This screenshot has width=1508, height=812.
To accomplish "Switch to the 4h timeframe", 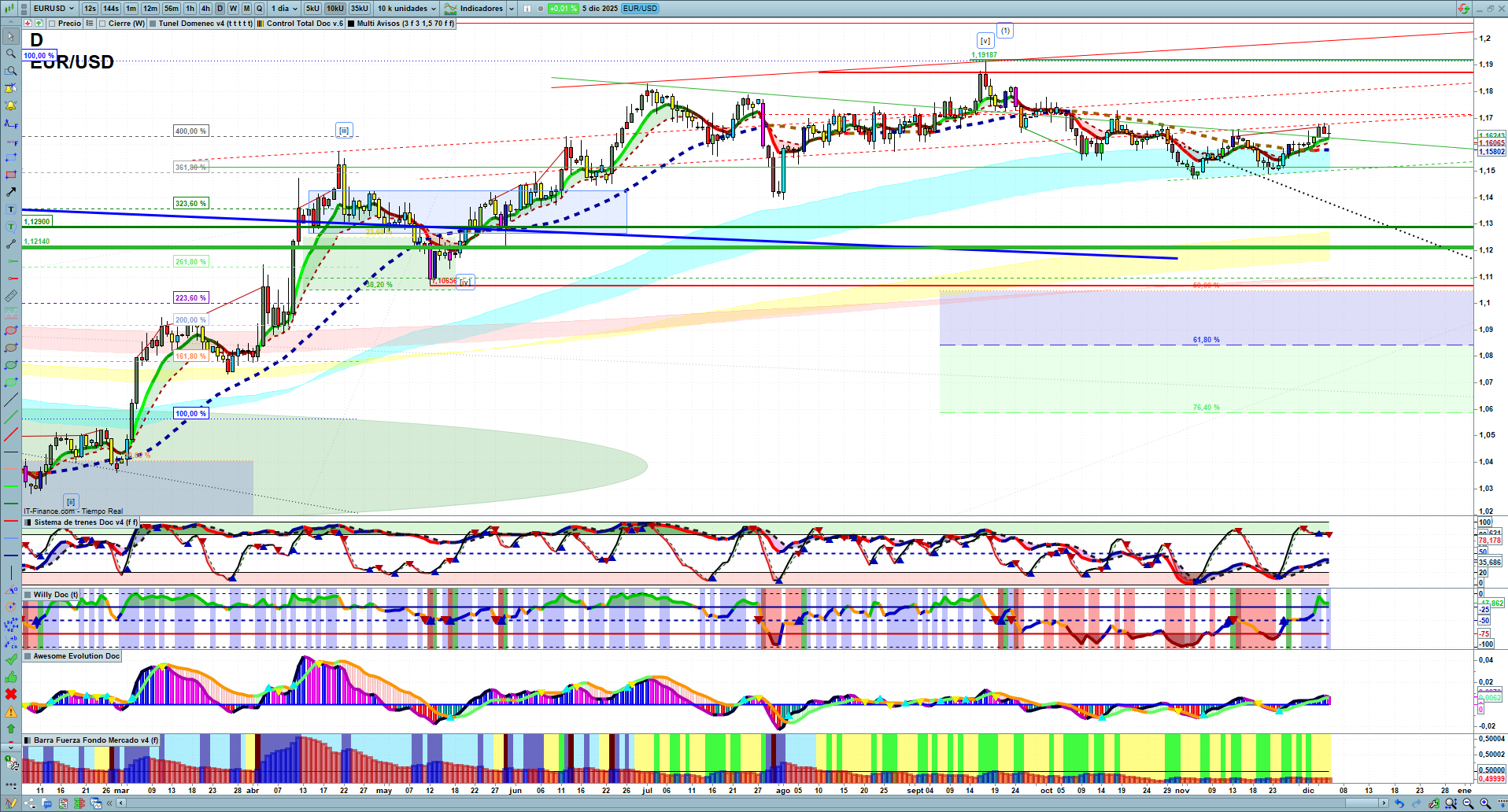I will click(x=205, y=9).
